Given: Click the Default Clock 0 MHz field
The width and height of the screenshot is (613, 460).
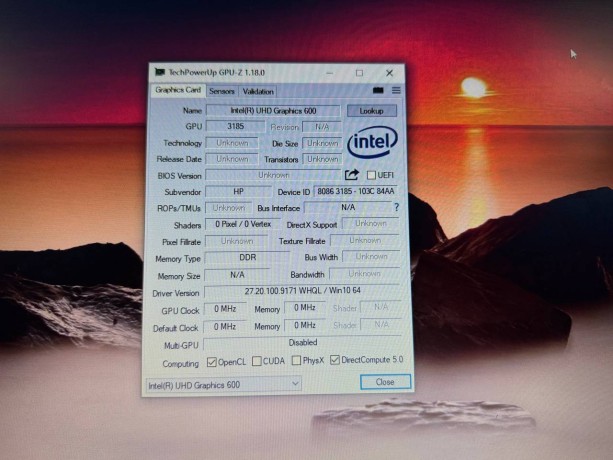Looking at the screenshot, I should point(225,326).
